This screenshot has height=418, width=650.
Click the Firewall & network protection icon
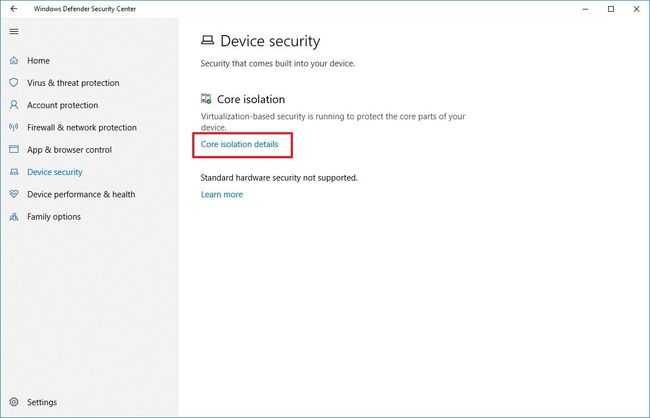(x=14, y=127)
